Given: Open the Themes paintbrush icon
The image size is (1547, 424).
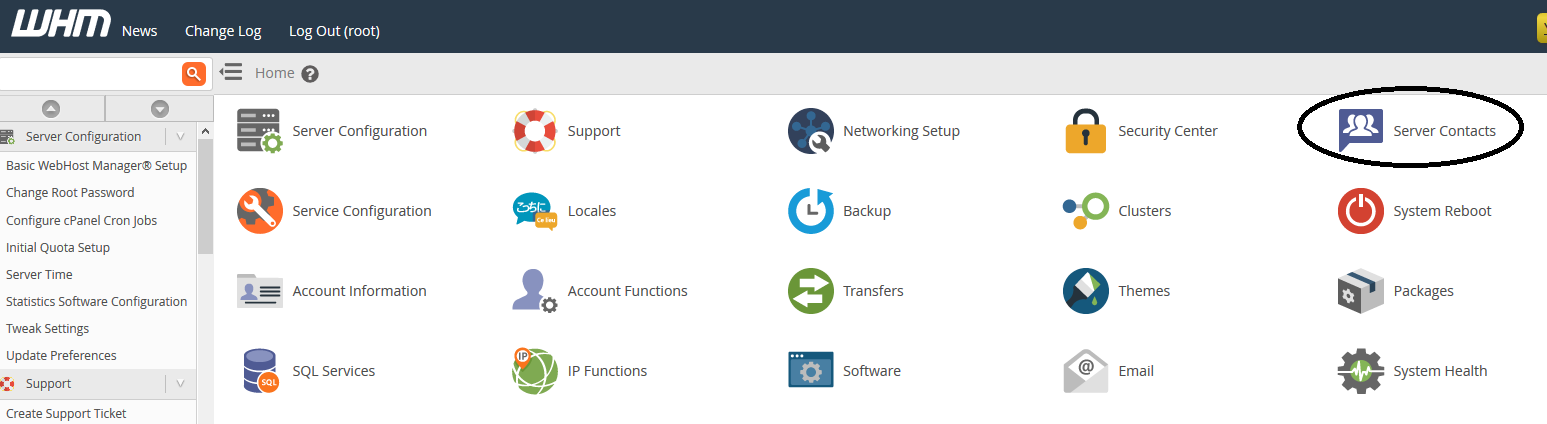Looking at the screenshot, I should (x=1085, y=291).
